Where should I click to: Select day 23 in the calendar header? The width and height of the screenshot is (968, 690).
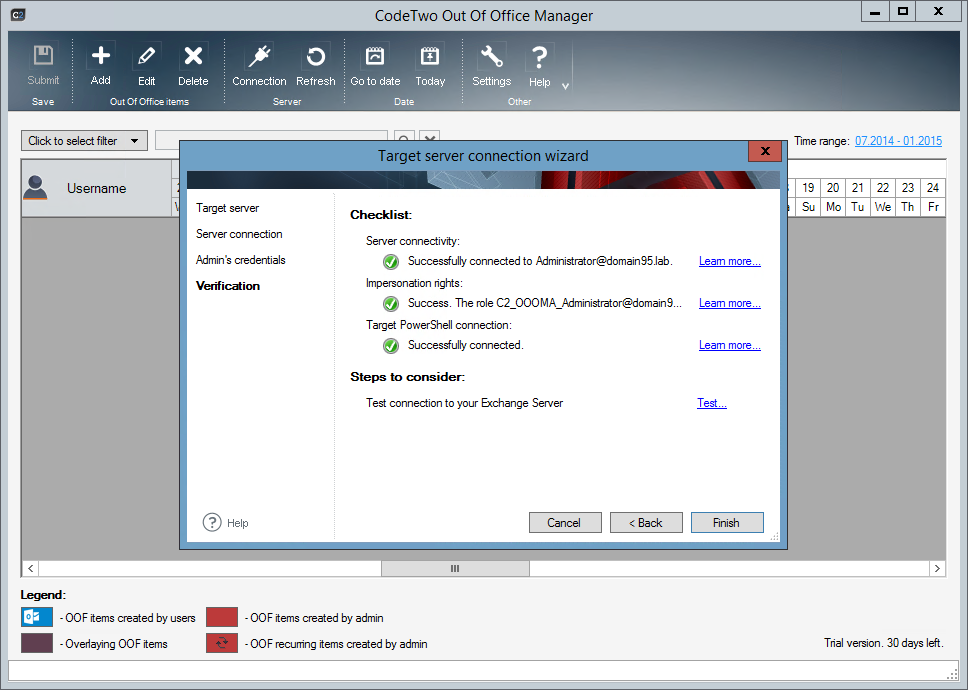pyautogui.click(x=908, y=188)
